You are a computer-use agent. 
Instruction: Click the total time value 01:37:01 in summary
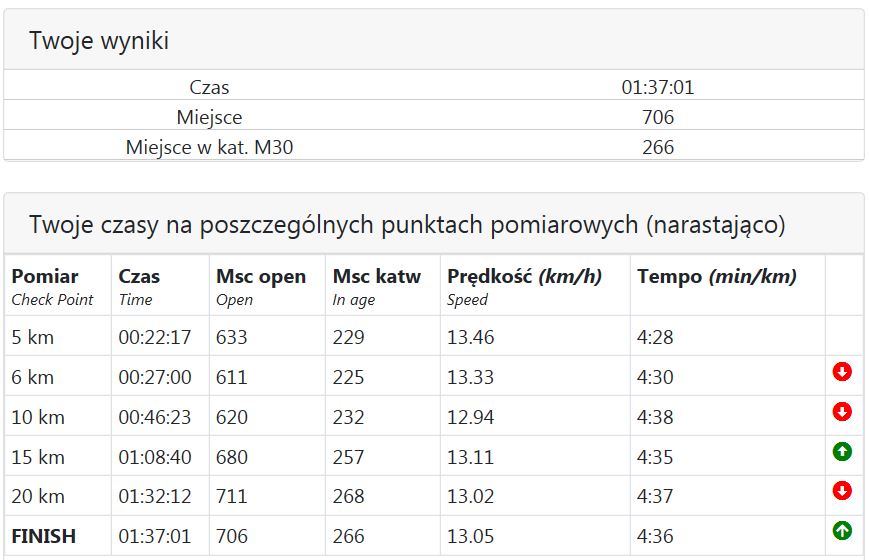[x=657, y=87]
